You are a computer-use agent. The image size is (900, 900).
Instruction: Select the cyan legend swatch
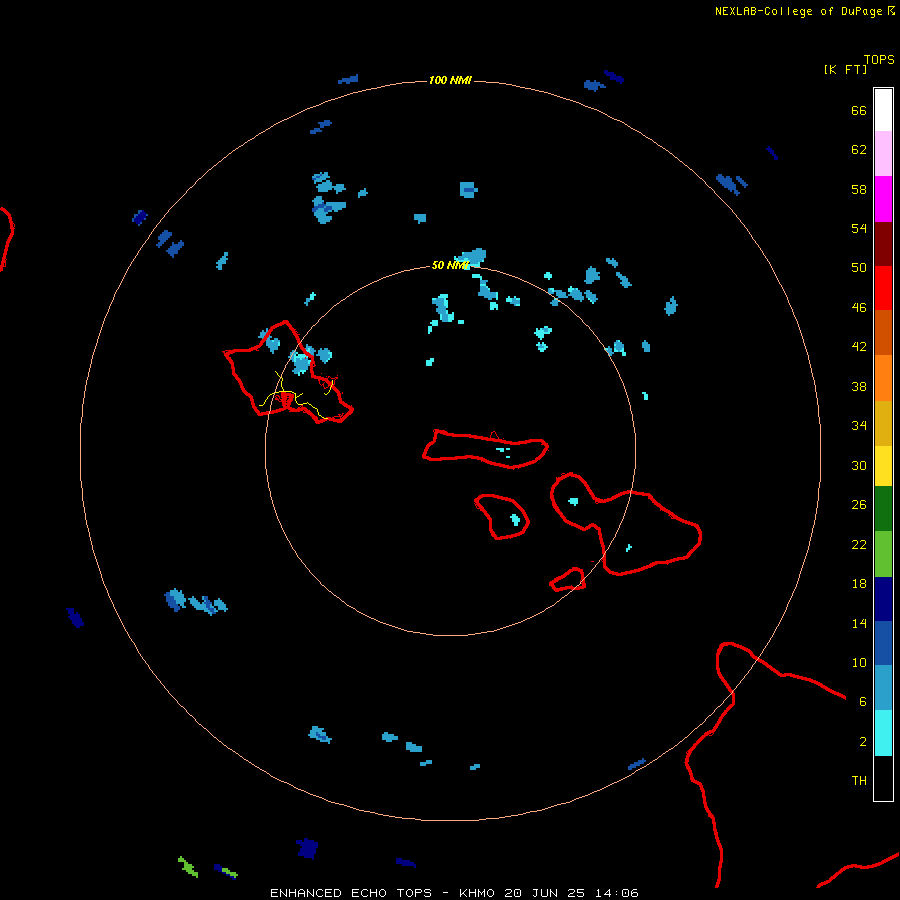[x=883, y=733]
